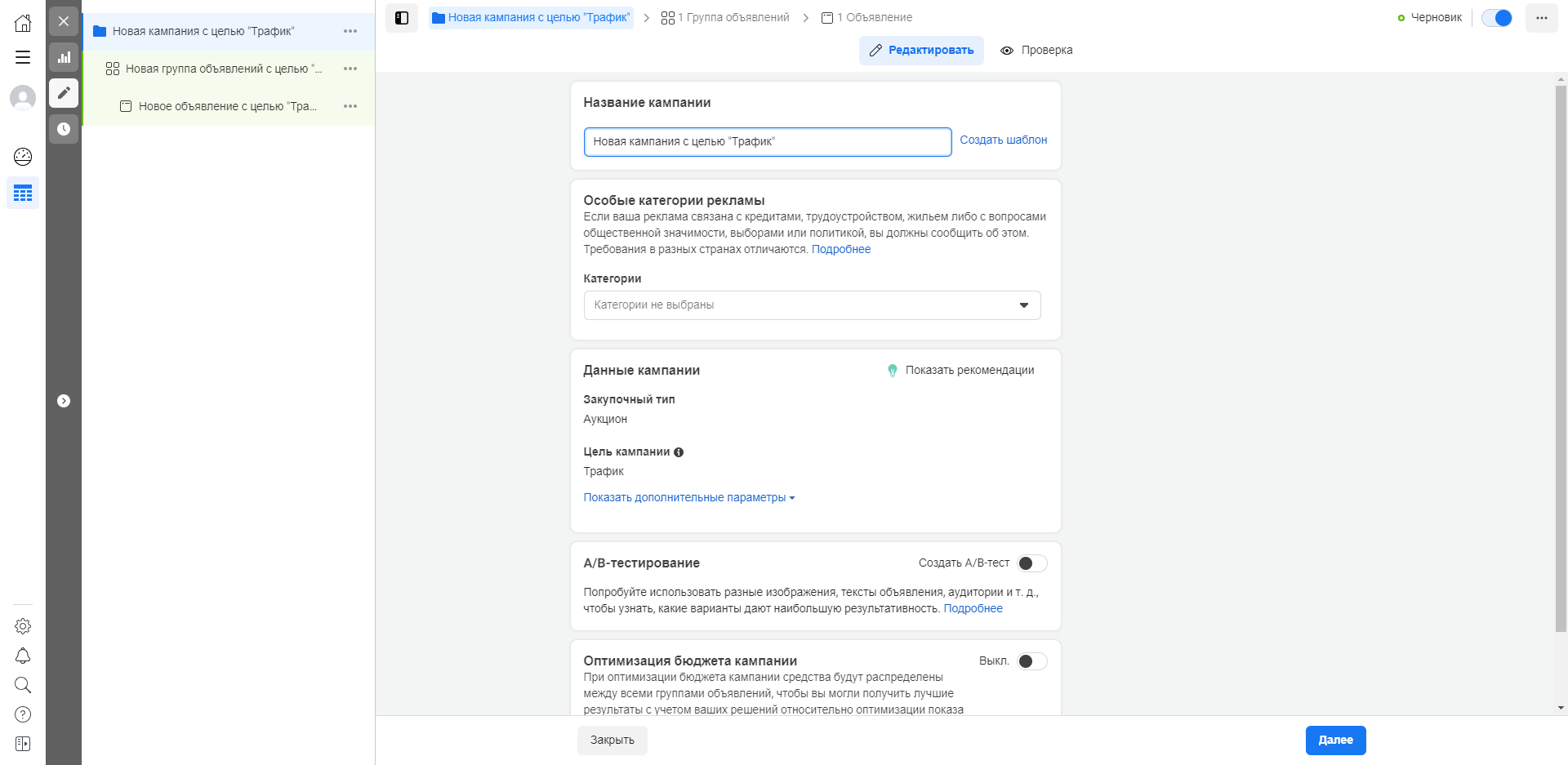The height and width of the screenshot is (765, 1568).
Task: Open the settings gear icon
Action: pos(23,626)
